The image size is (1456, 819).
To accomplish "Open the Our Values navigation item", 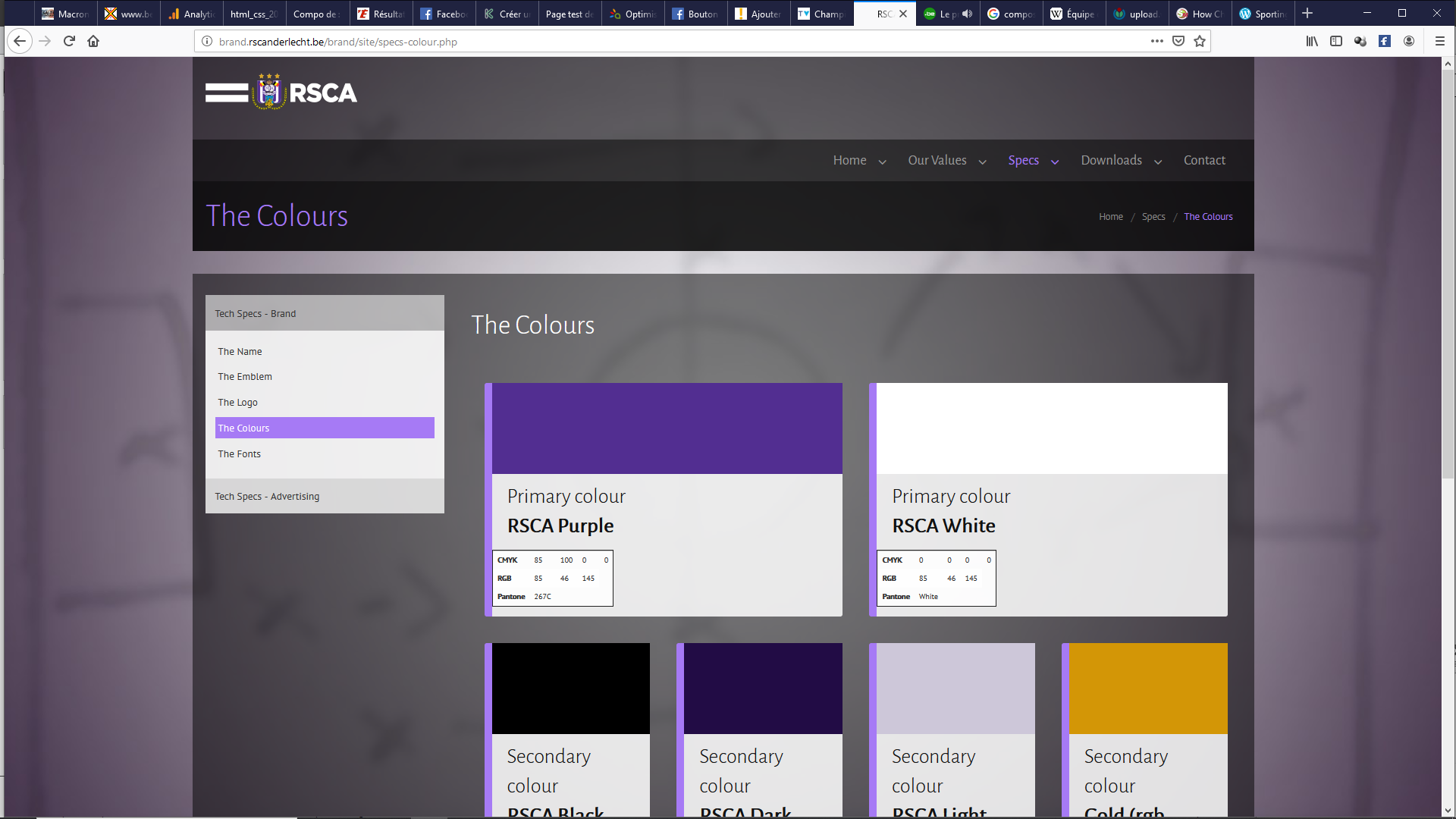I will pyautogui.click(x=937, y=160).
